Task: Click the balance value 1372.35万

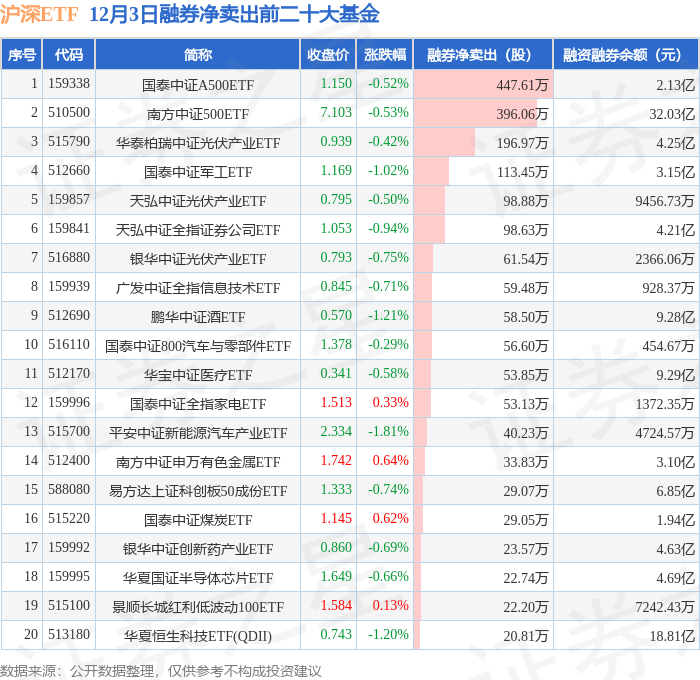Action: [664, 404]
